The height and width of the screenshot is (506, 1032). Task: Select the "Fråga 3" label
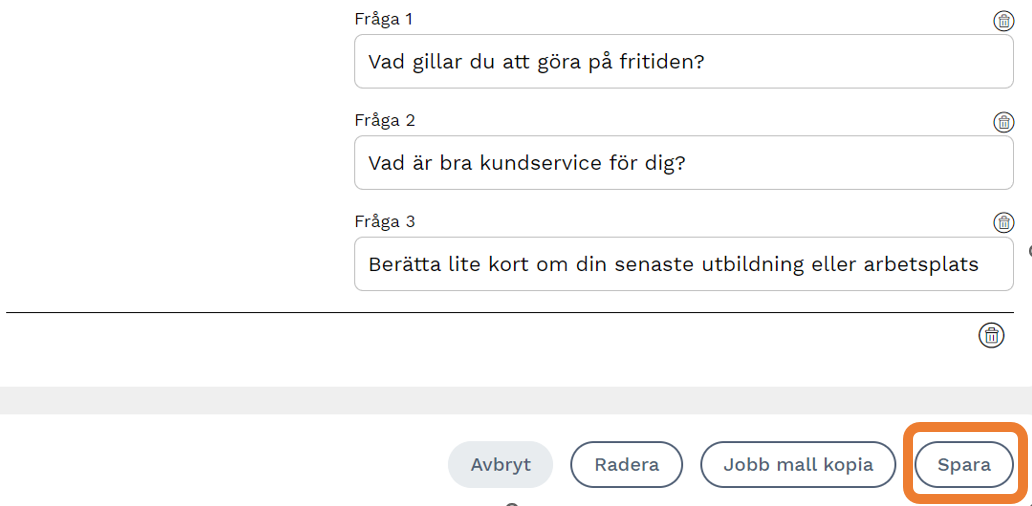384,221
